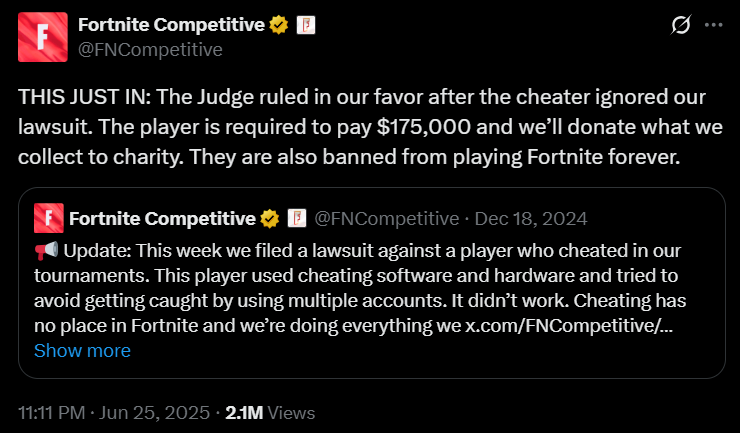Screen dimensions: 740x433
Task: Open the Grok explain icon
Action: (x=681, y=25)
